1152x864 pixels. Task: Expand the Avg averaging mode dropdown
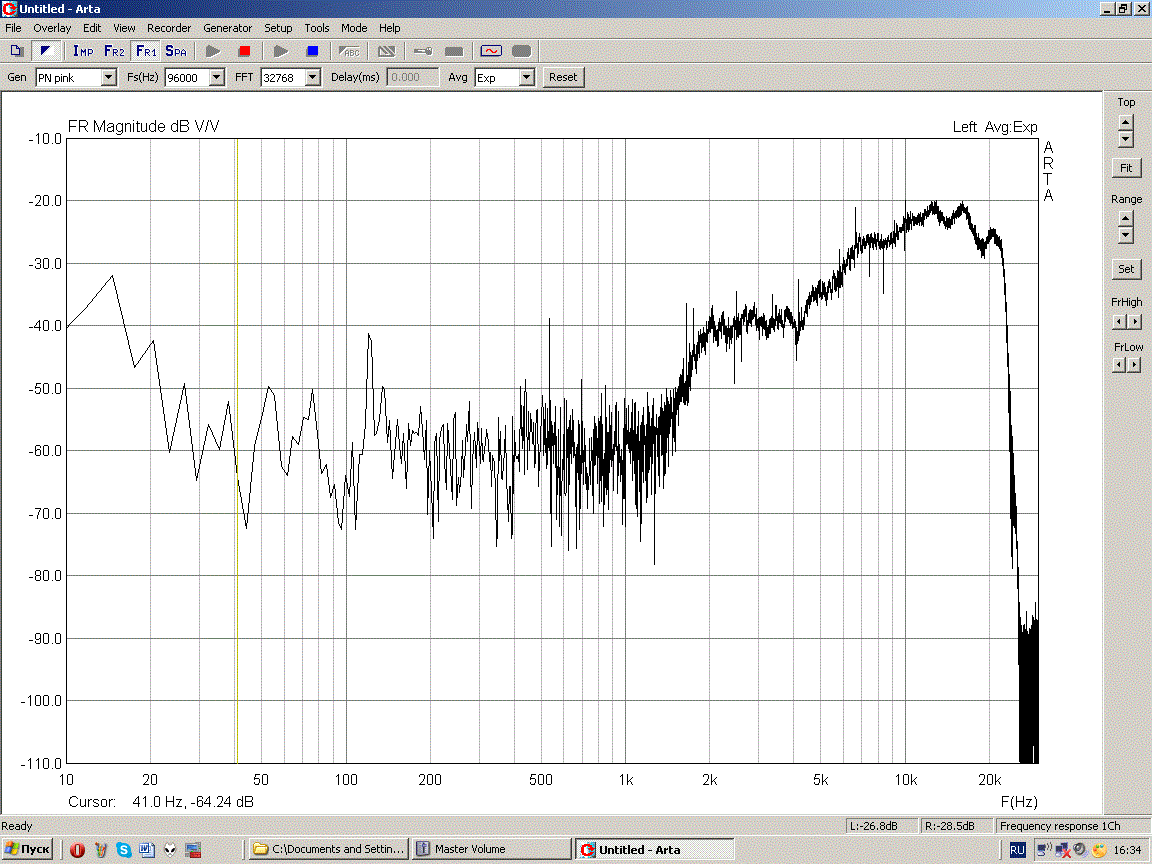click(x=526, y=77)
